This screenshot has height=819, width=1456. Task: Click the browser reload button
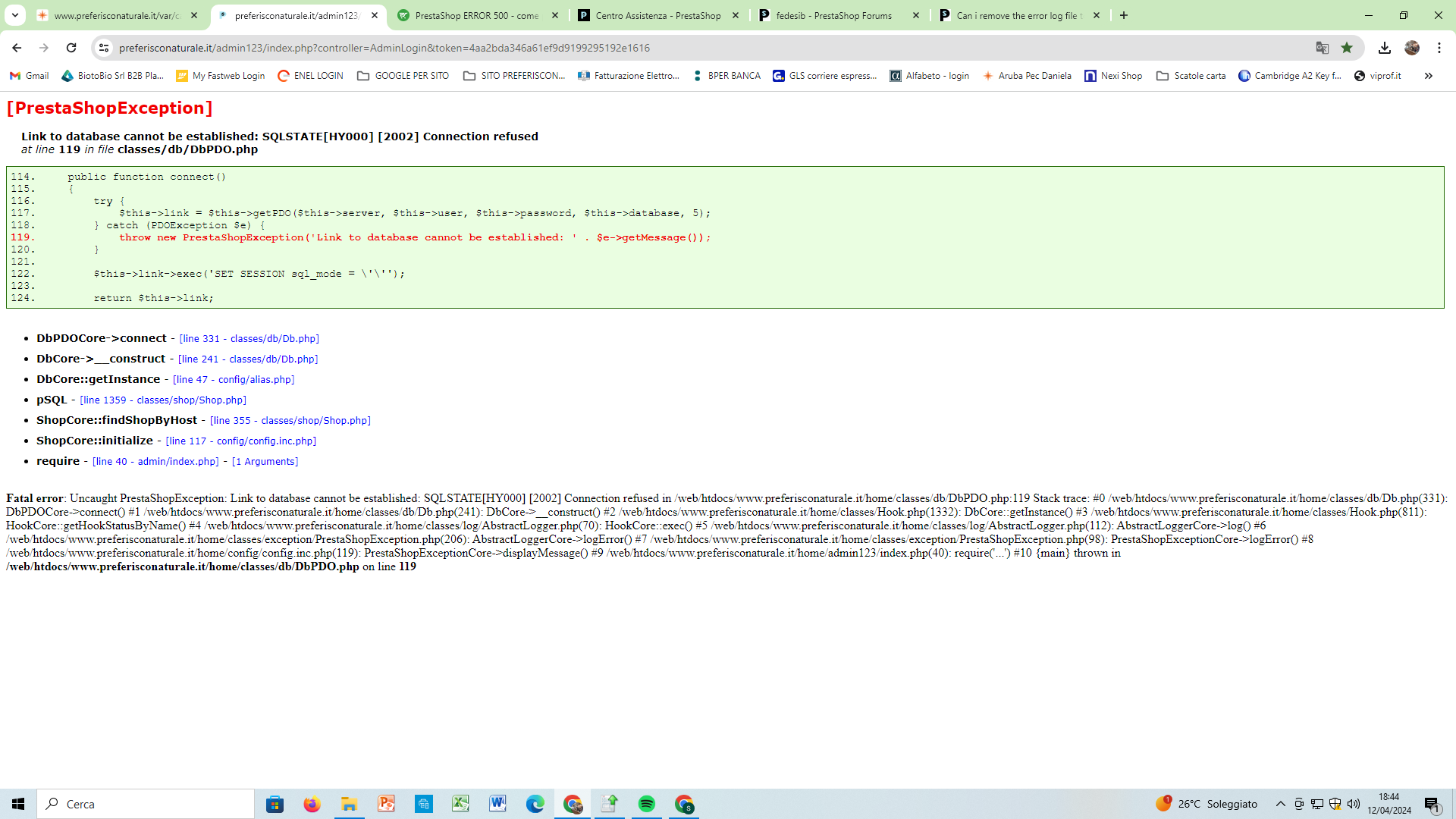pos(71,48)
